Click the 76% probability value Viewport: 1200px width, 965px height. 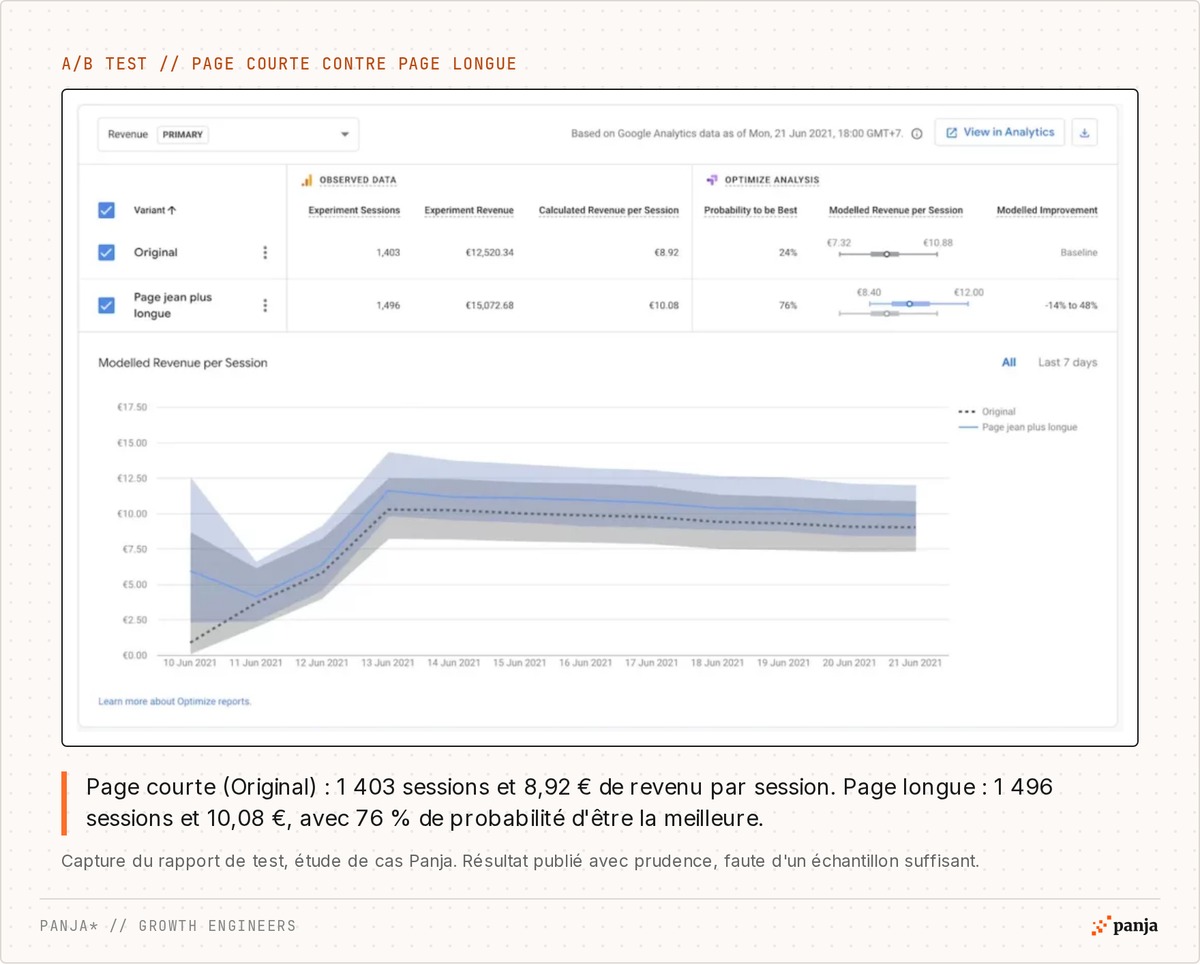(x=788, y=305)
